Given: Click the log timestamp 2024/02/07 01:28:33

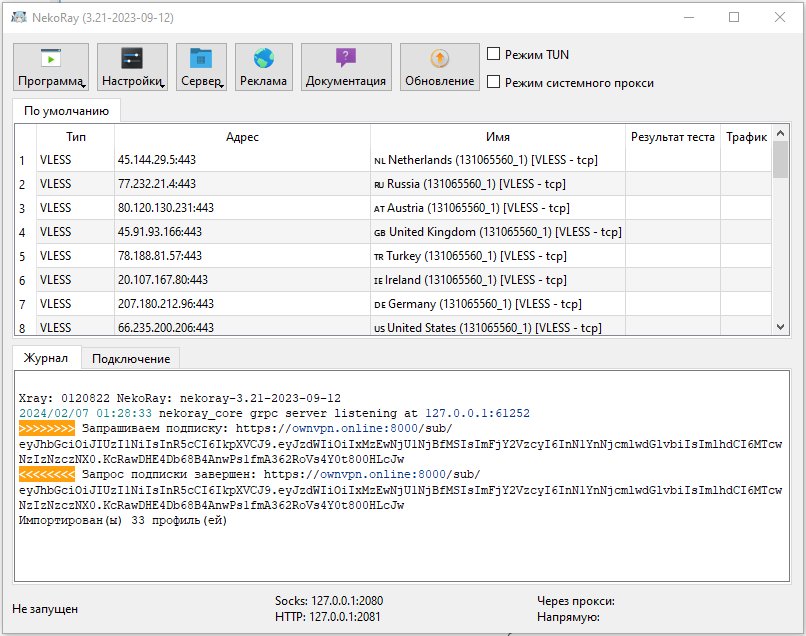Looking at the screenshot, I should [x=85, y=413].
